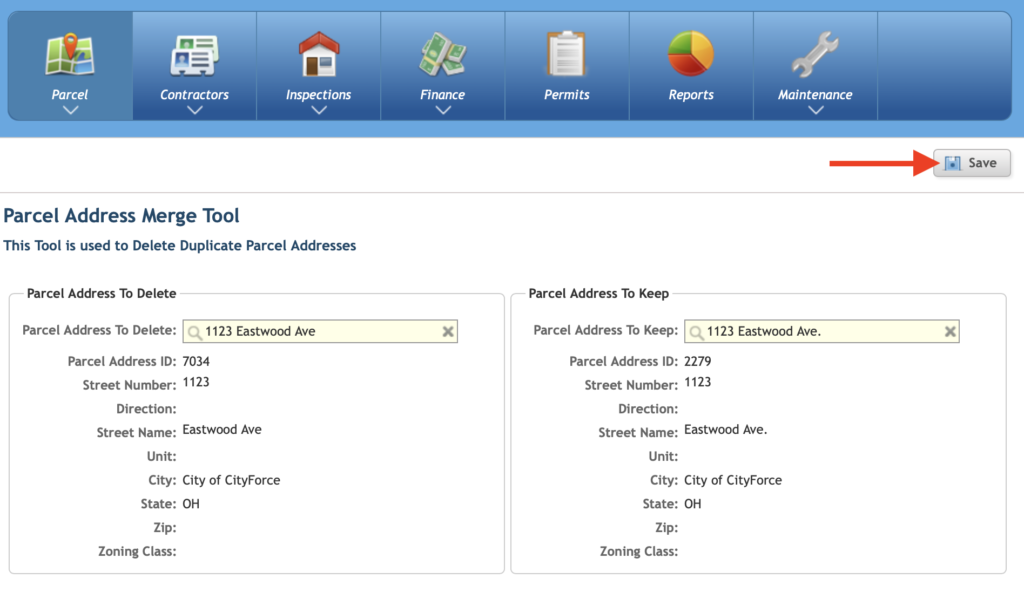Expand the Maintenance menu chevron
The height and width of the screenshot is (599, 1024).
[815, 110]
